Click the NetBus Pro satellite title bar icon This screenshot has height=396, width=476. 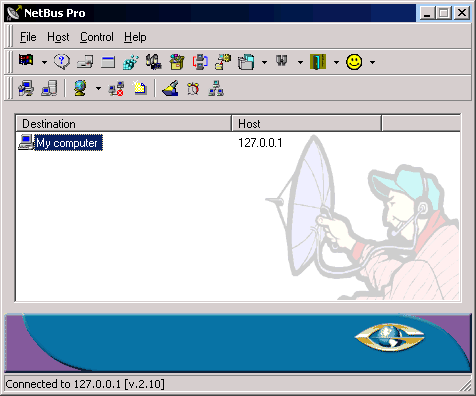pyautogui.click(x=14, y=13)
